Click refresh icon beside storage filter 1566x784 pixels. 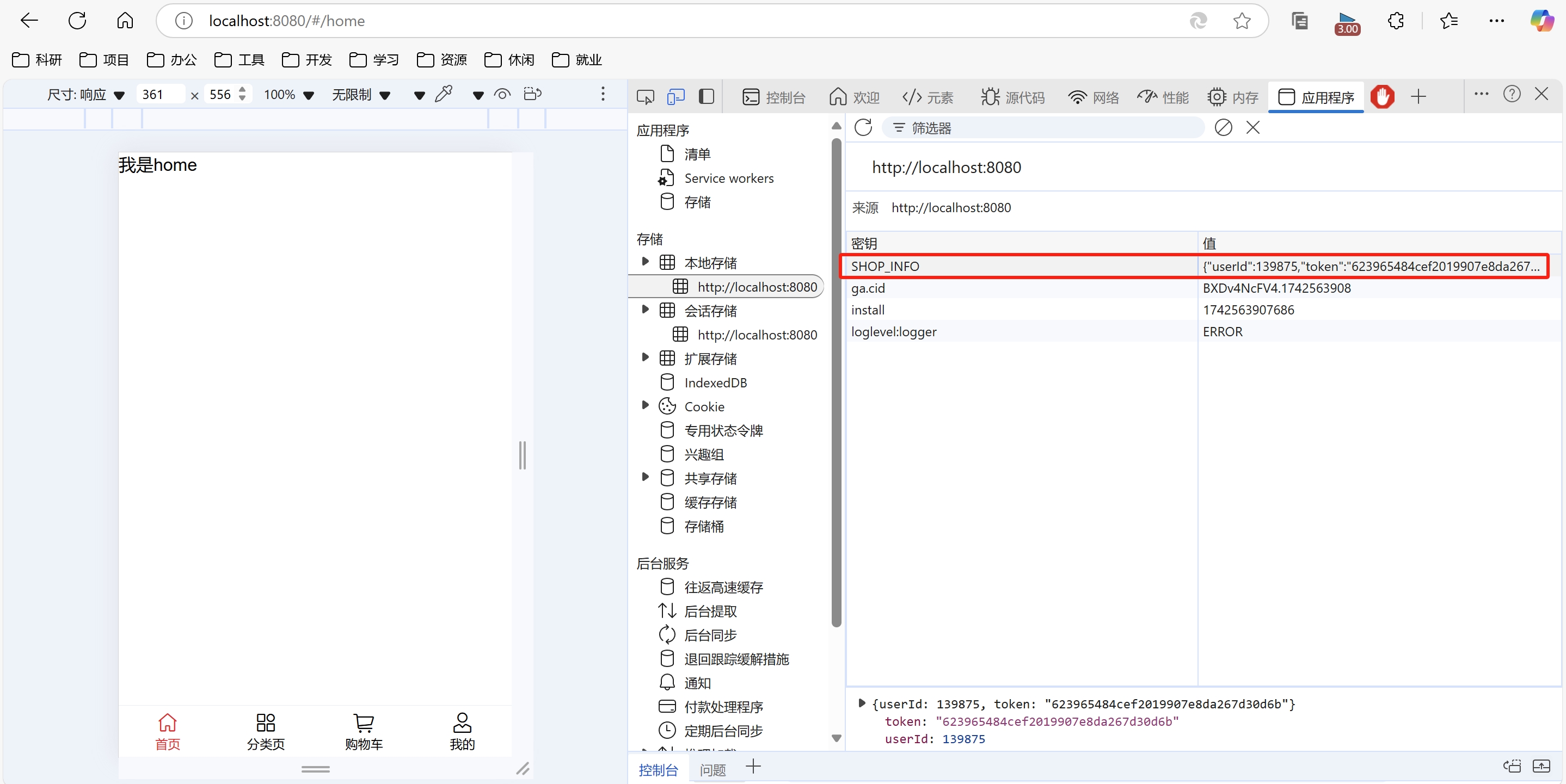pos(863,128)
